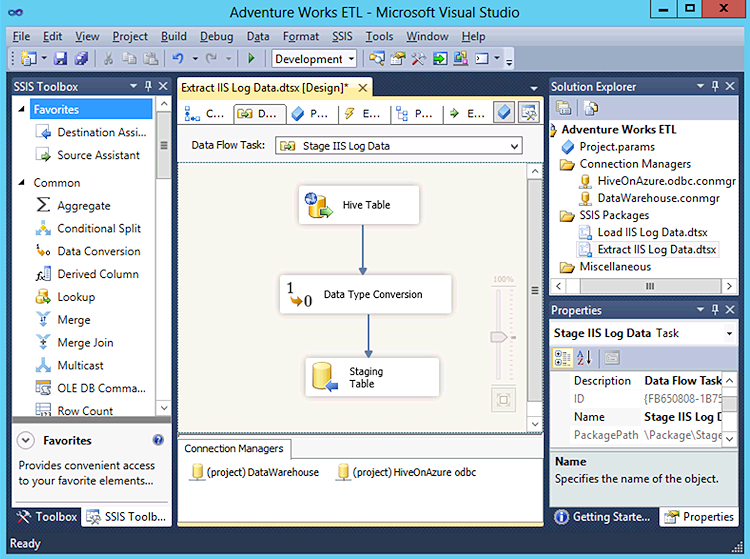This screenshot has height=559, width=750.
Task: Open the HiveOnAzure odbc connection manager
Action: (x=407, y=472)
